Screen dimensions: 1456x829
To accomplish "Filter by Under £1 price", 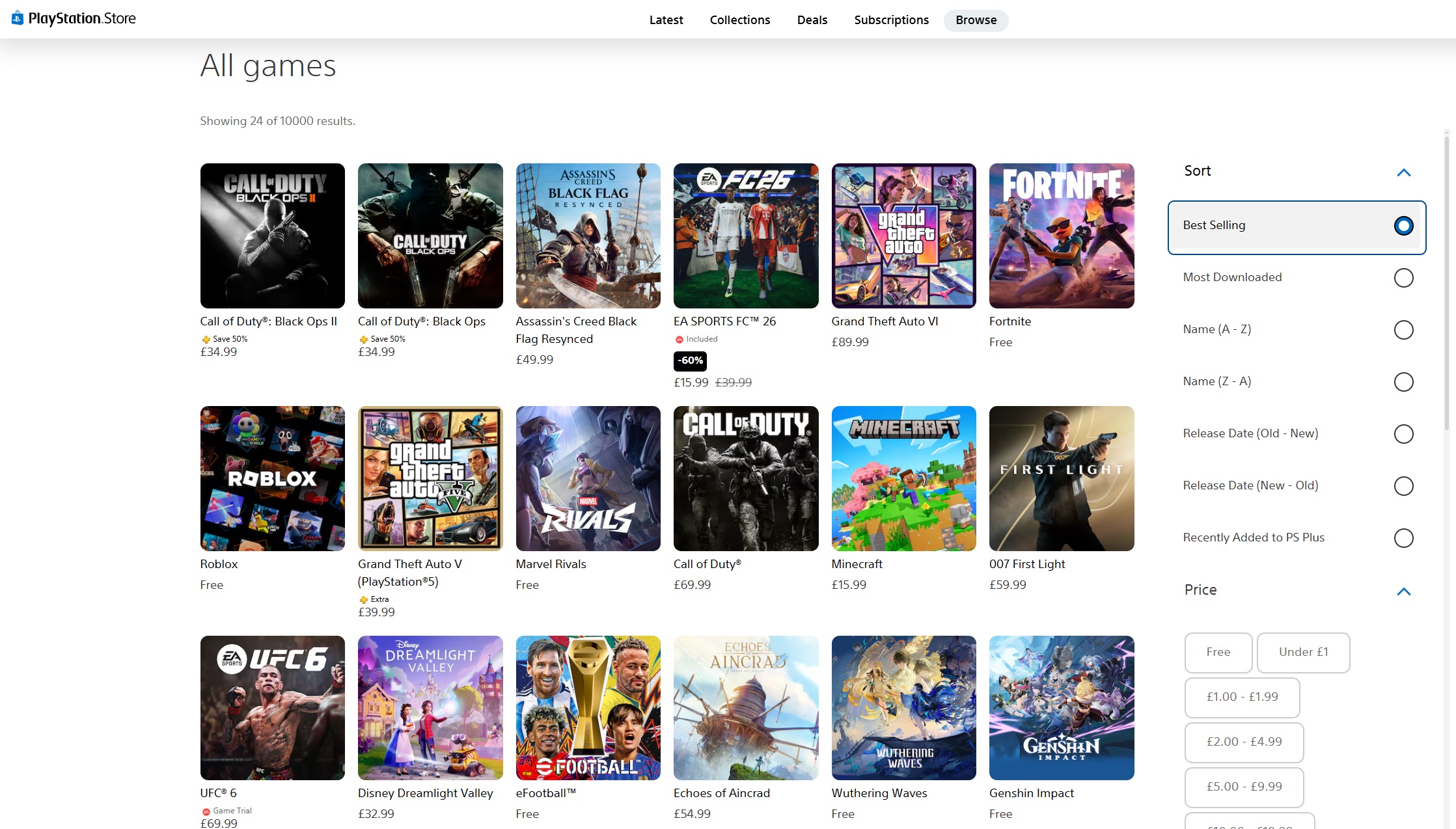I will [x=1303, y=652].
